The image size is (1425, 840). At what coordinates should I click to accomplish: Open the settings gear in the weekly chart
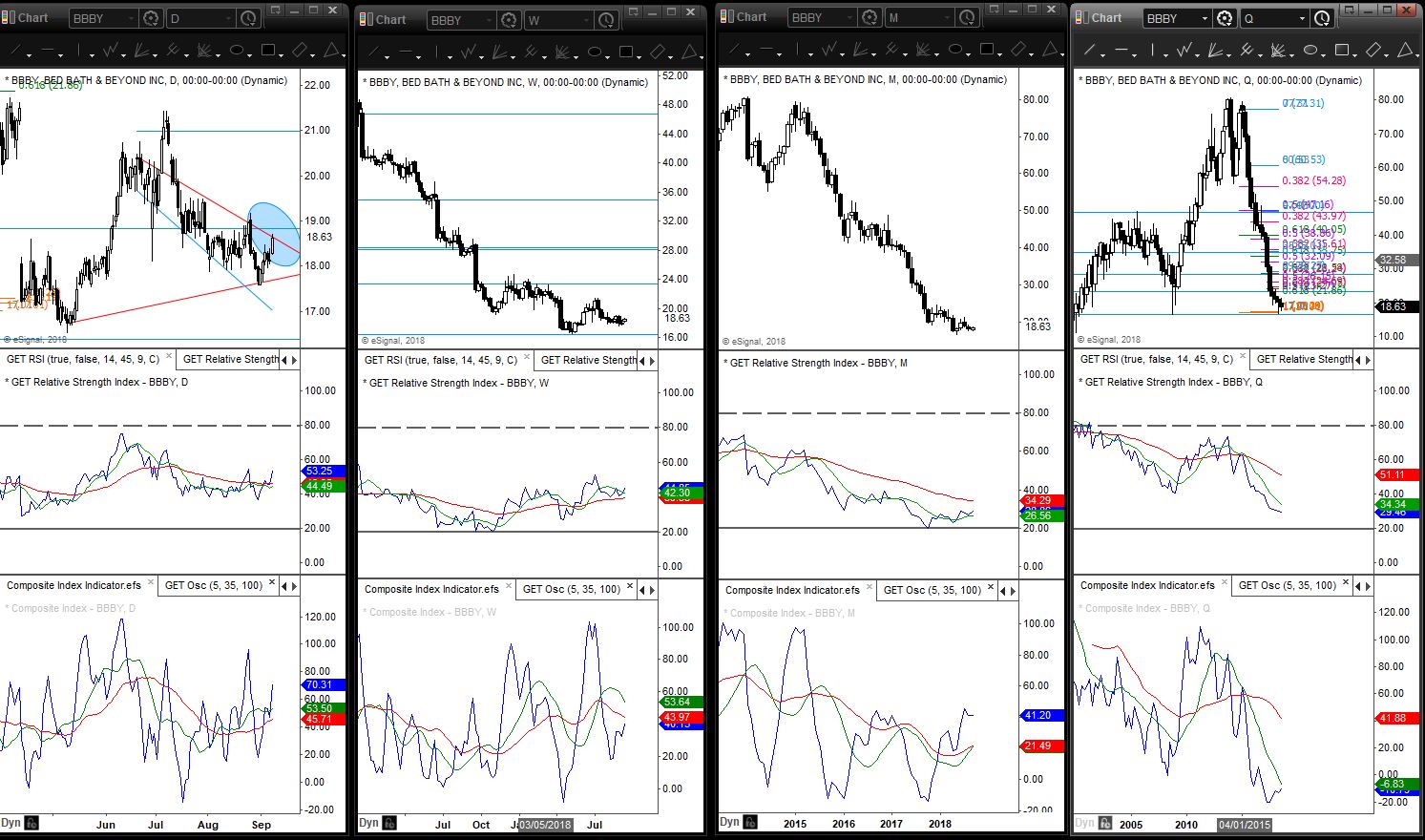click(509, 20)
